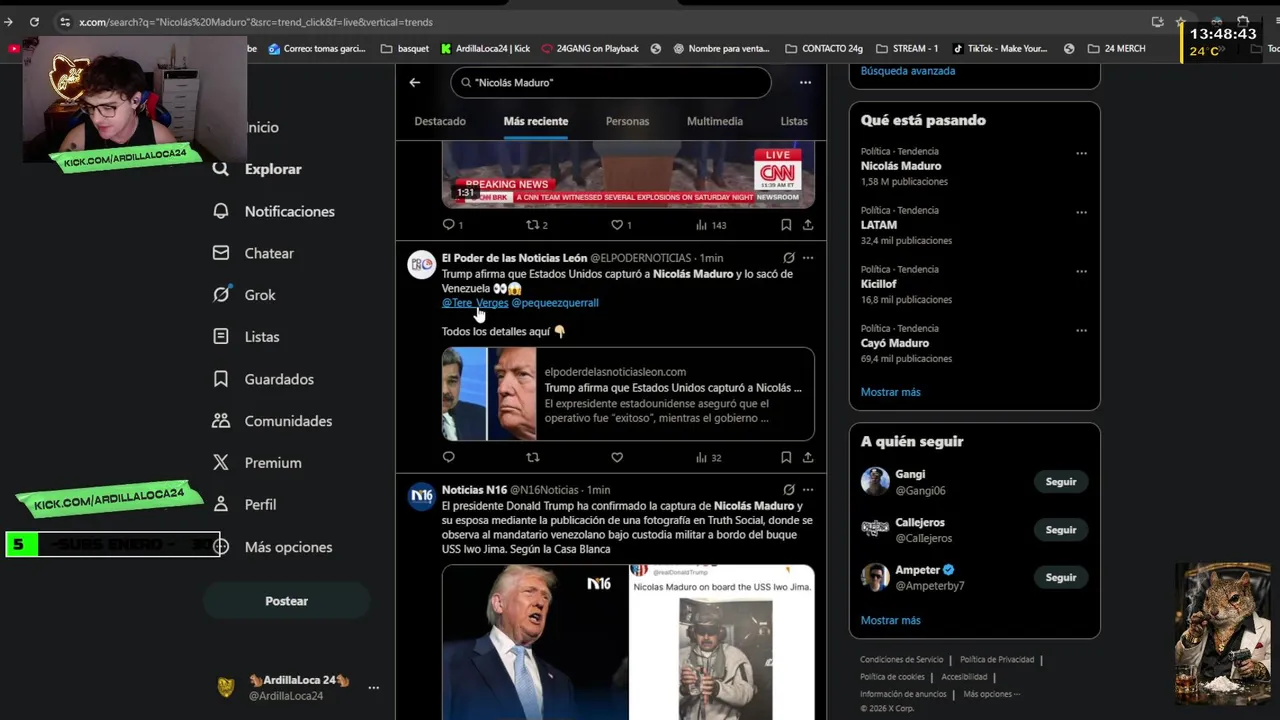
Task: Go back with the left arrow
Action: tap(415, 82)
